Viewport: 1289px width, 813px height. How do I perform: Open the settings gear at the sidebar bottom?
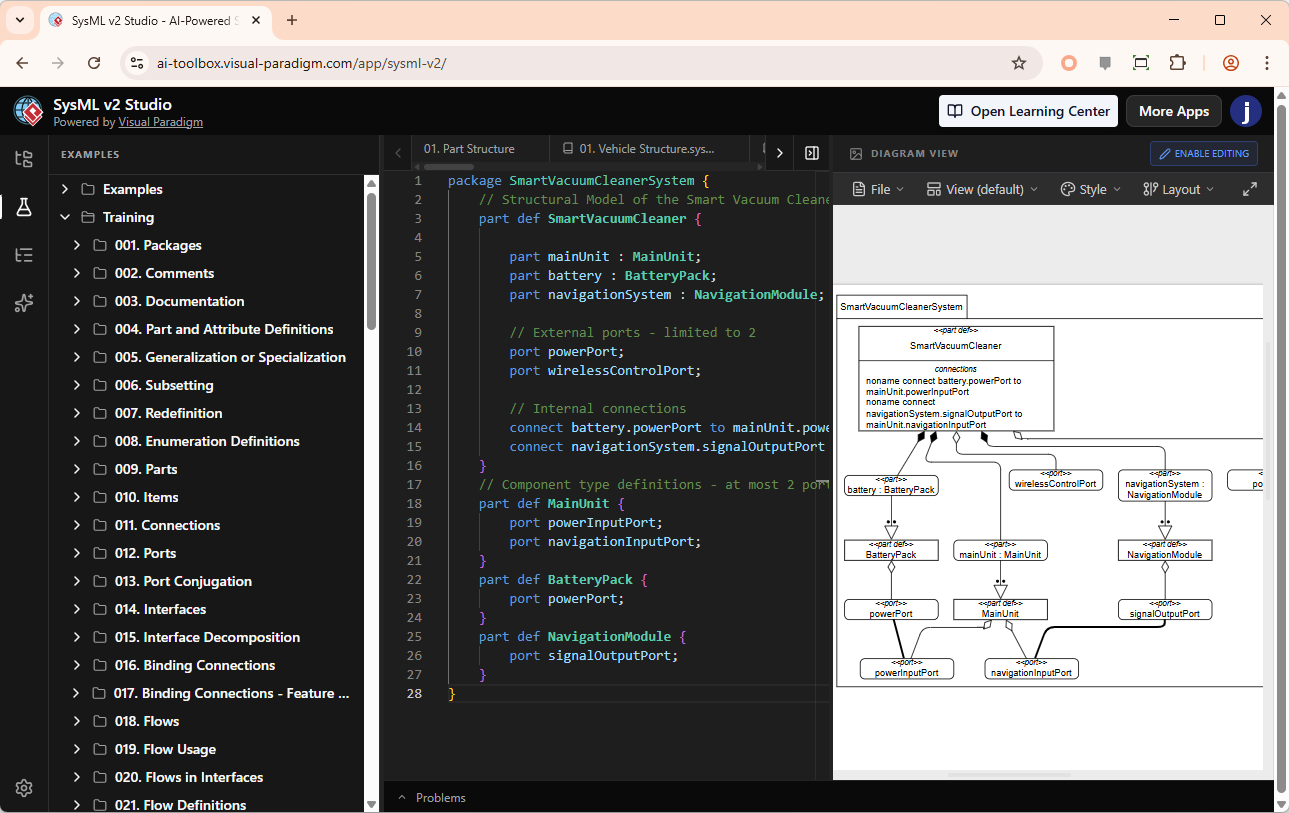click(24, 788)
